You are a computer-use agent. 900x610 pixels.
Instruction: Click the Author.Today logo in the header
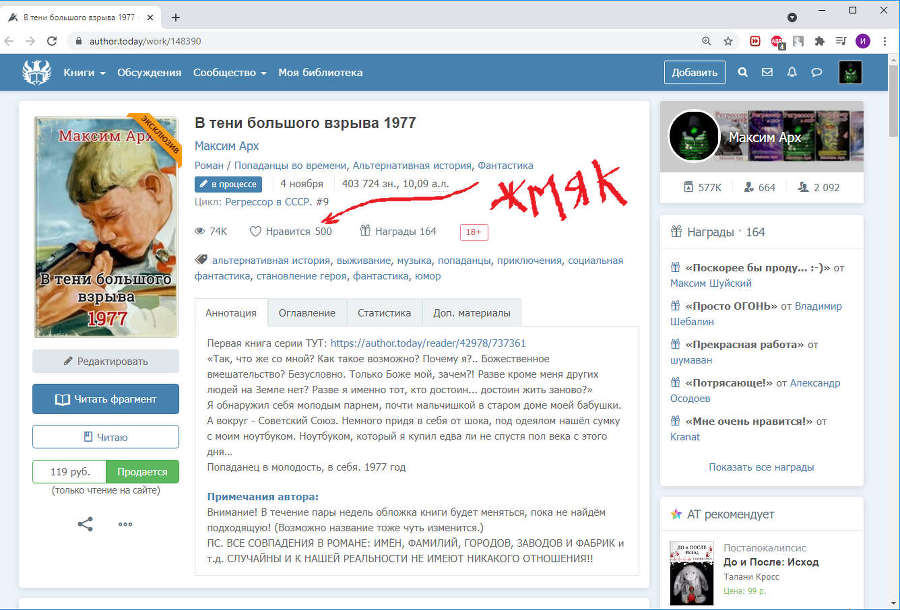pyautogui.click(x=37, y=72)
